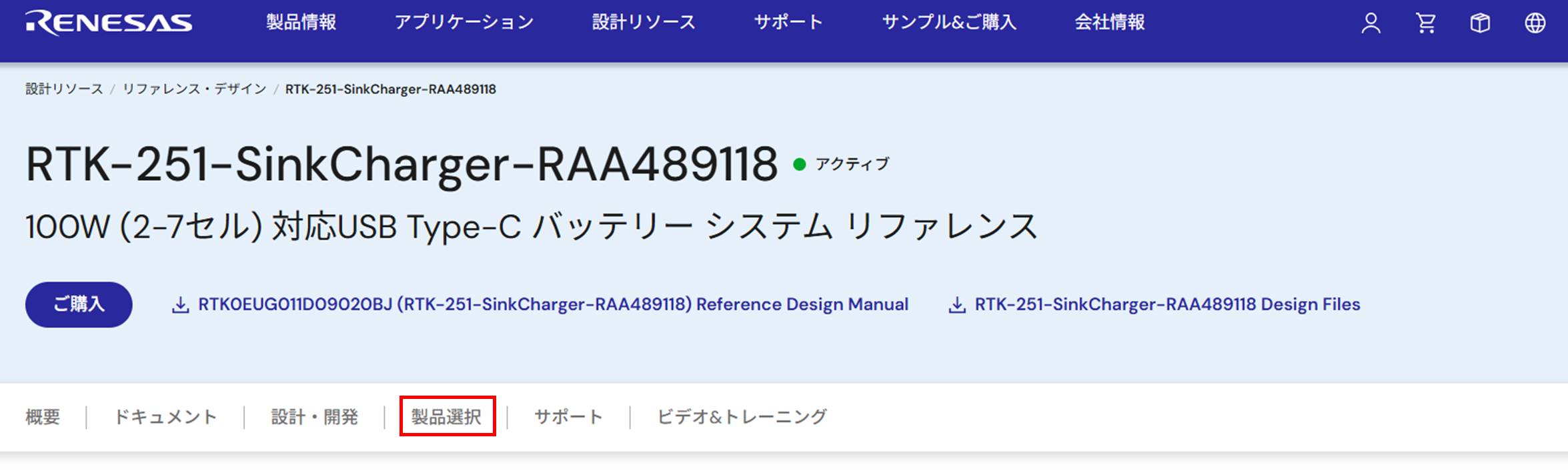
Task: Open the アプリケーション menu
Action: [x=464, y=23]
